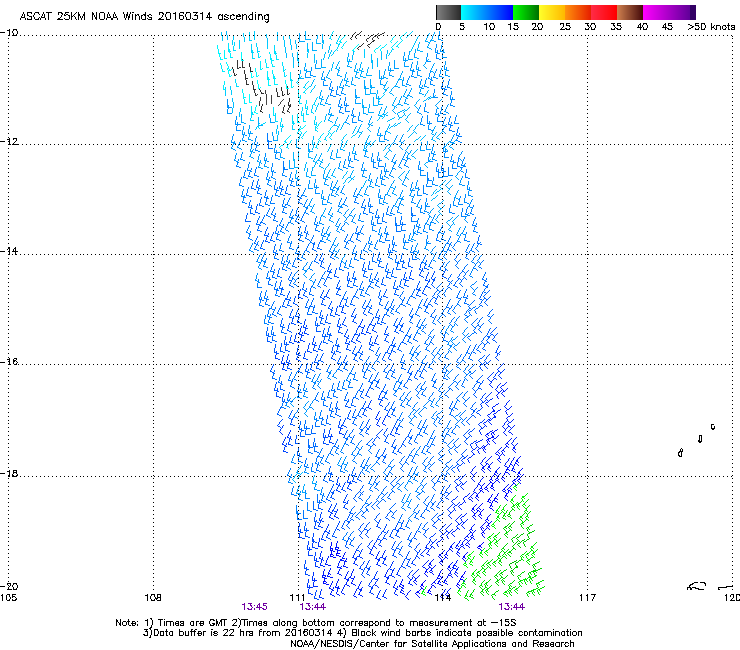Click the '111' longitude axis label

coord(297,598)
